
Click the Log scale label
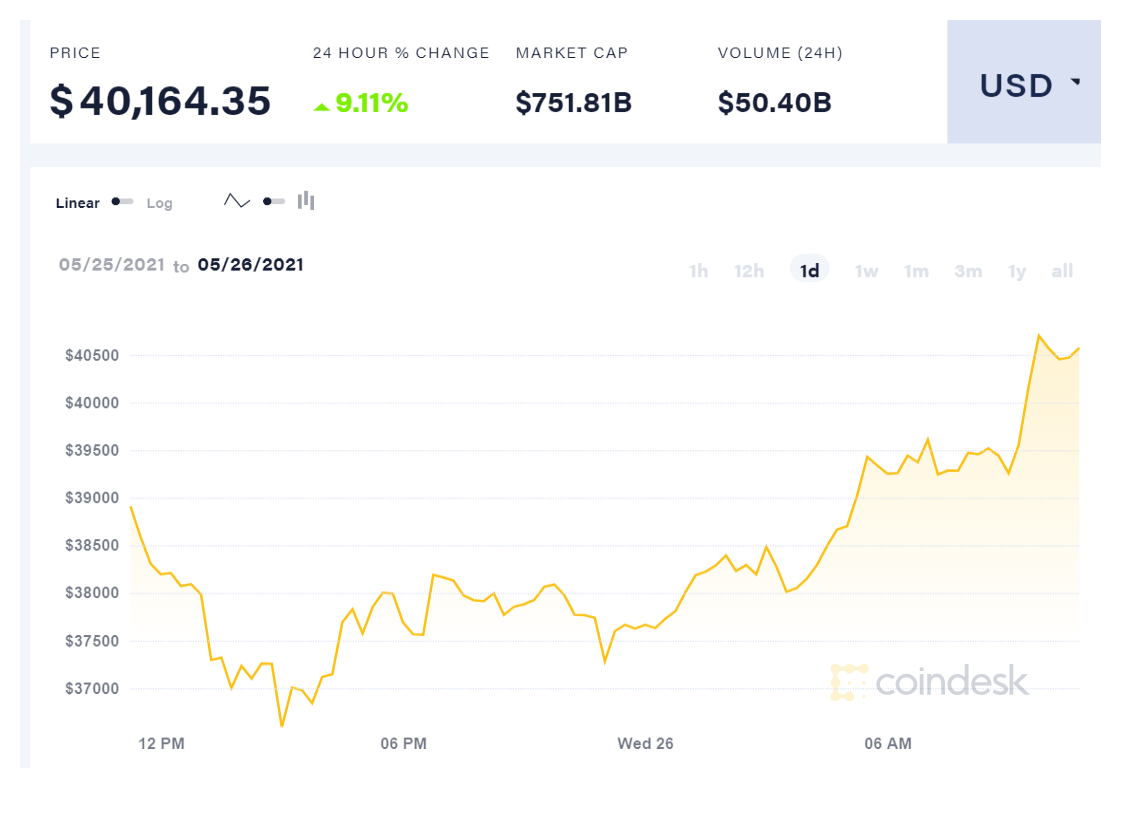tap(159, 203)
